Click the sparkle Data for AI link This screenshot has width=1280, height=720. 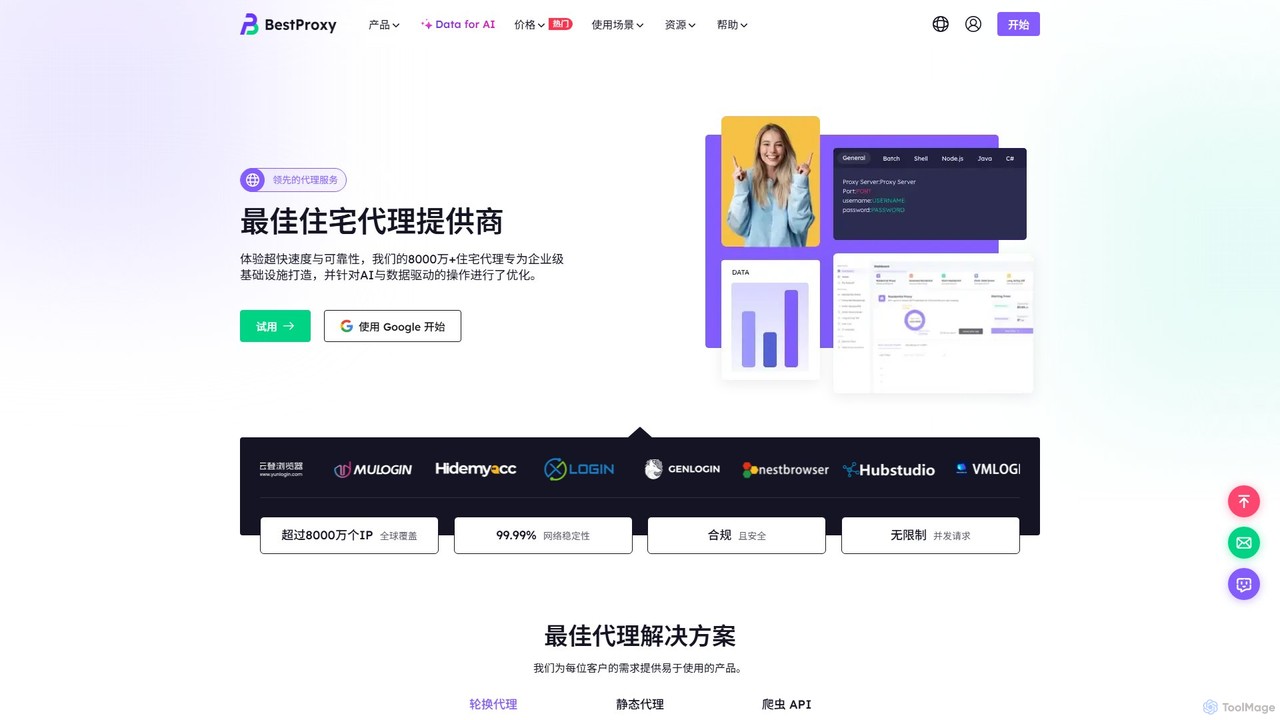(457, 24)
